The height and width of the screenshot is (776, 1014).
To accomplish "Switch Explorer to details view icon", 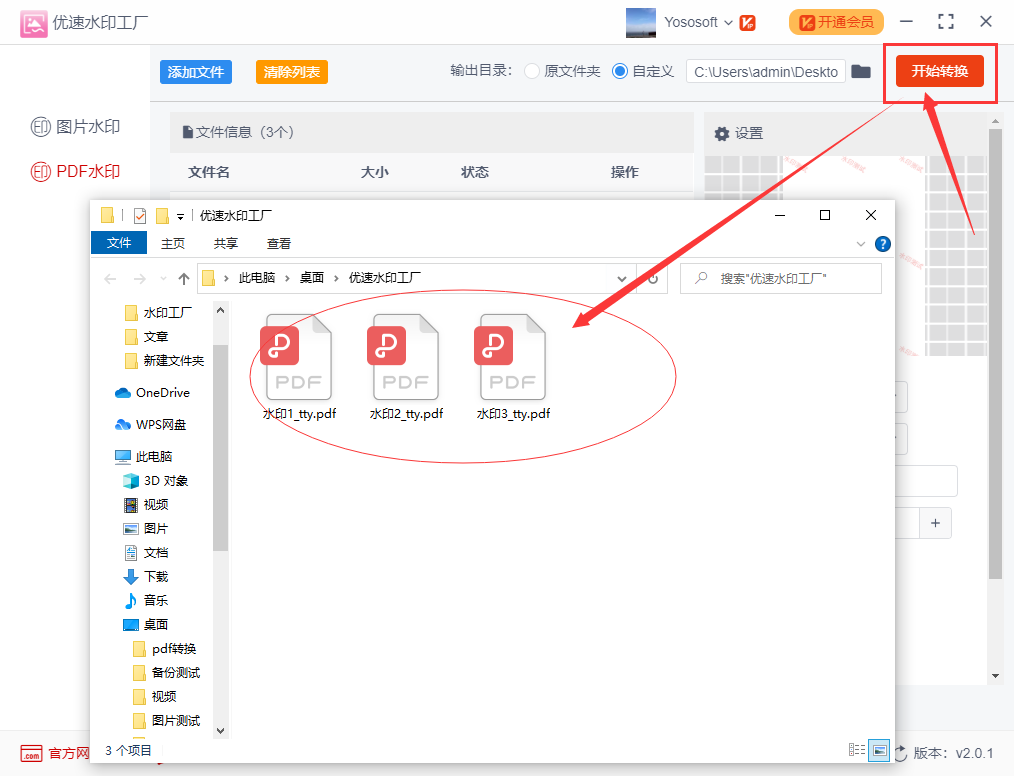I will tap(857, 749).
